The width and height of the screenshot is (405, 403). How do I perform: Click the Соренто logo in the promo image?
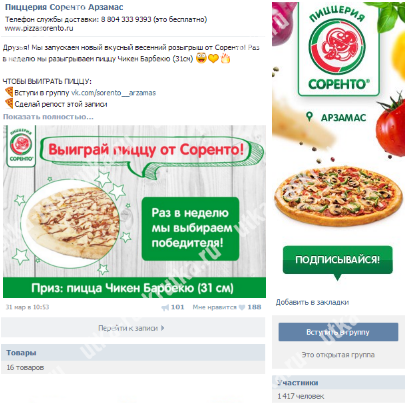21,145
